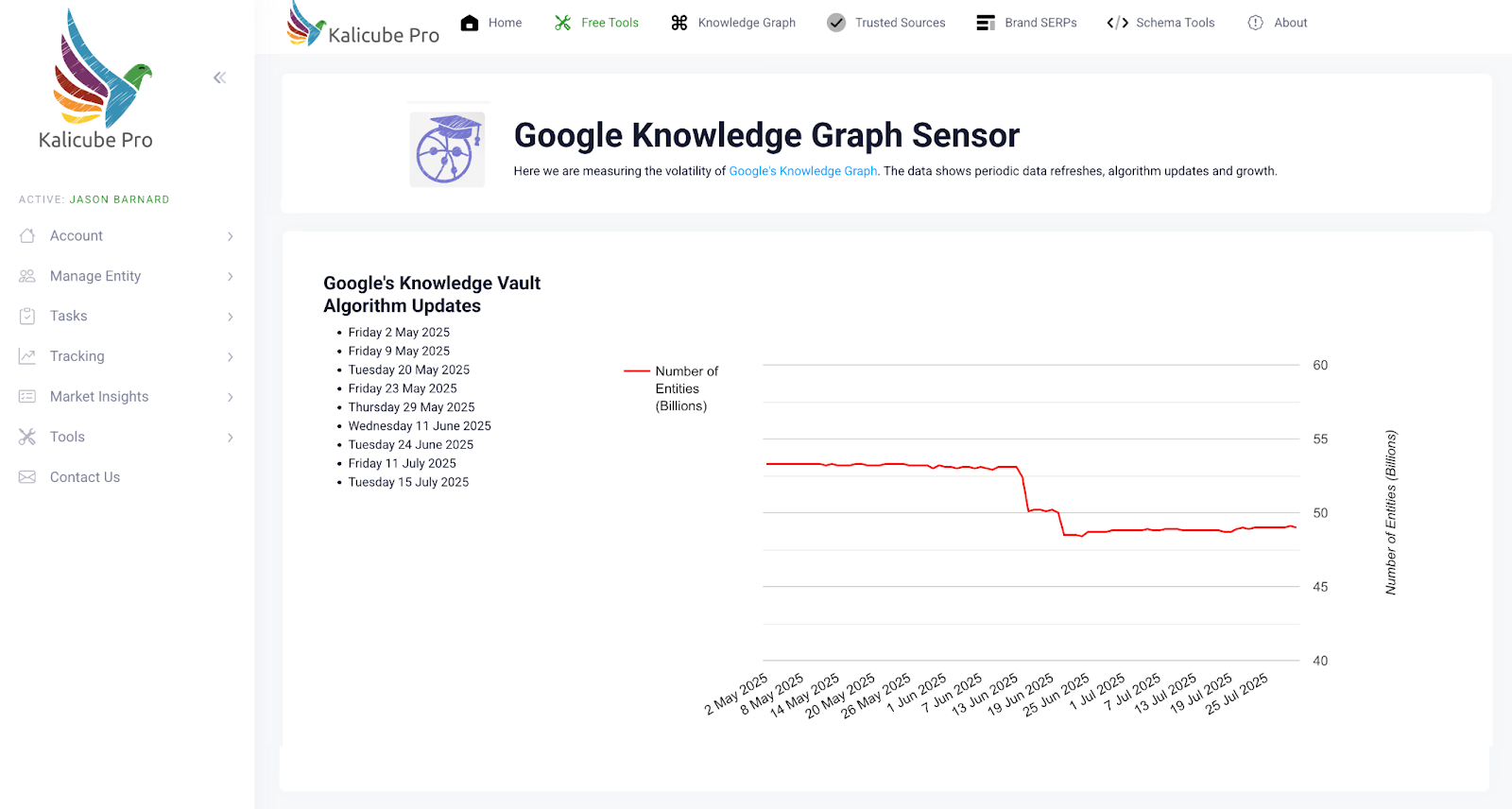This screenshot has height=809, width=1512.
Task: Go to Trusted Sources in top nav
Action: point(885,23)
